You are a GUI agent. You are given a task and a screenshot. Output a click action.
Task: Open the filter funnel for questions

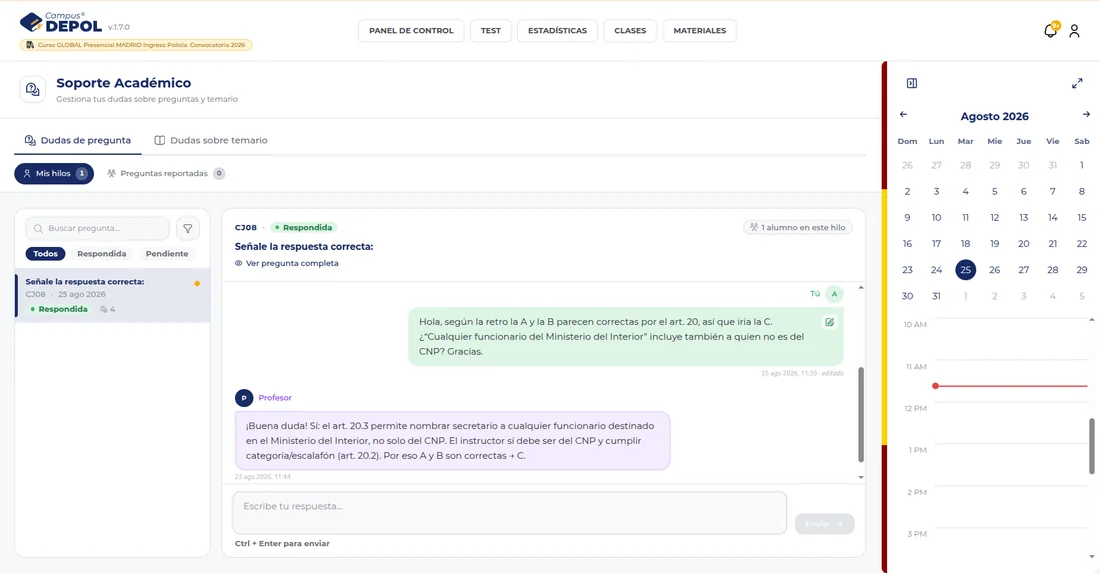point(187,228)
